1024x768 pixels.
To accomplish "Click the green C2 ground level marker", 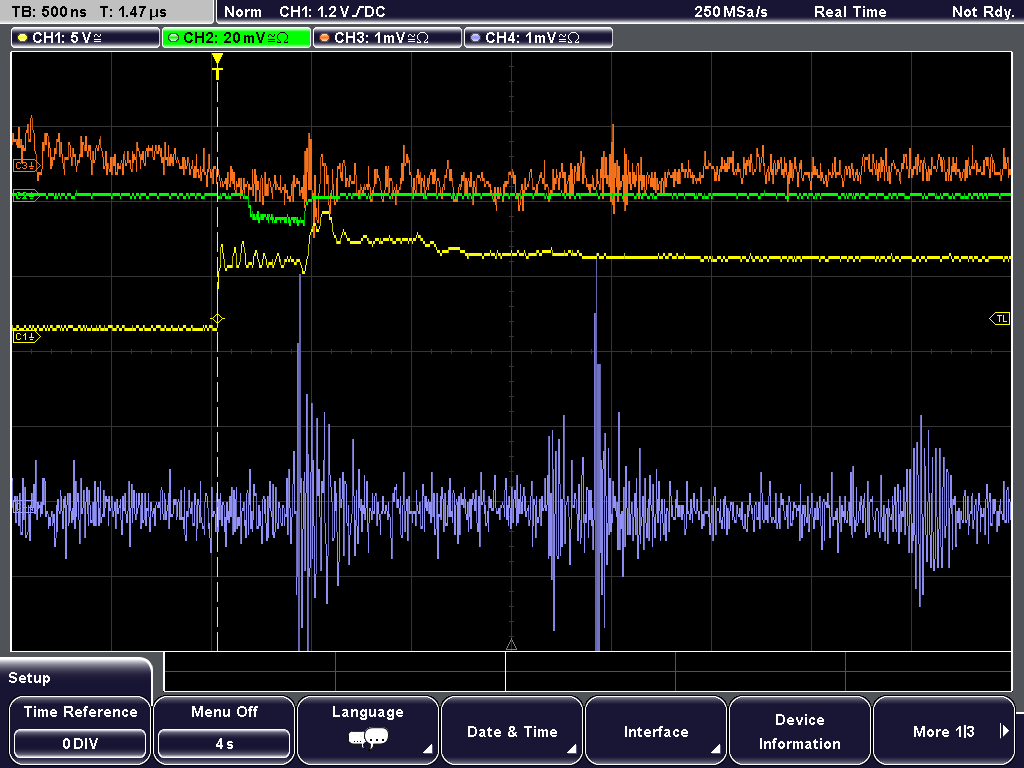I will 26,195.
